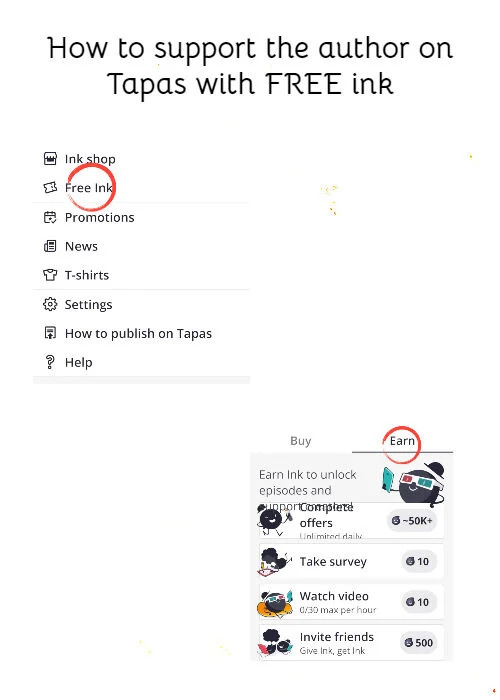Click the ~50K+ ink reward badge

point(412,521)
